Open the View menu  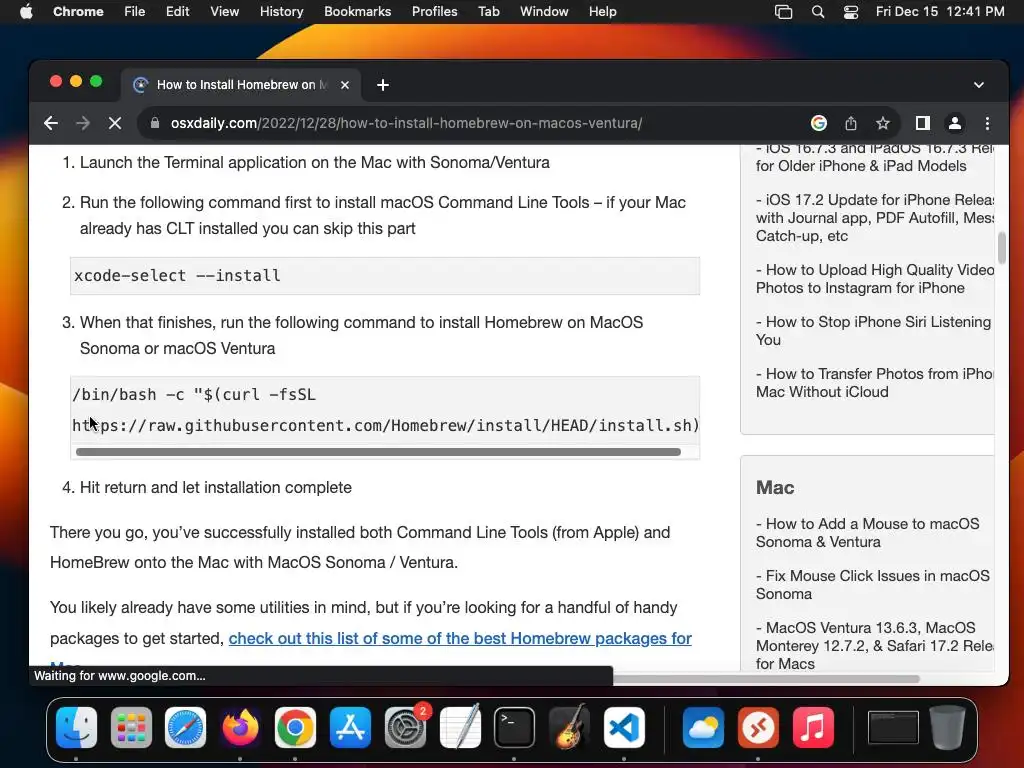click(x=224, y=12)
